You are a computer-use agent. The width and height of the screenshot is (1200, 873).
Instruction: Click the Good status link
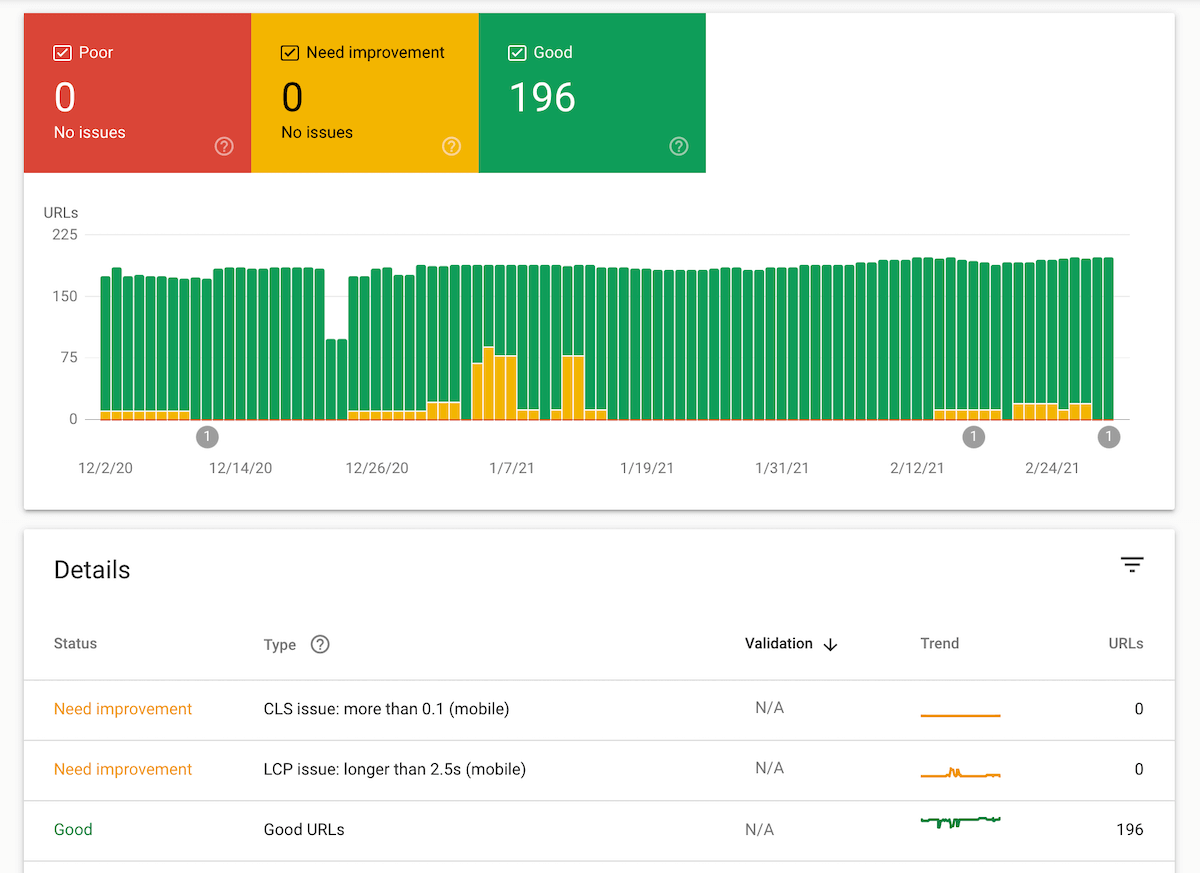(x=73, y=829)
